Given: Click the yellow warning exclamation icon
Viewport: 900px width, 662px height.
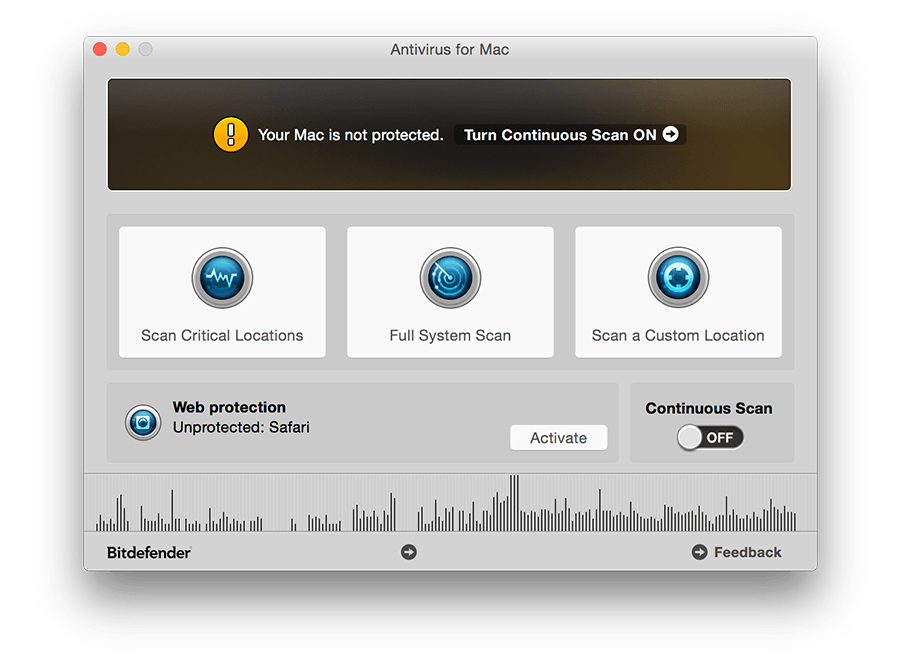Looking at the screenshot, I should pos(231,135).
